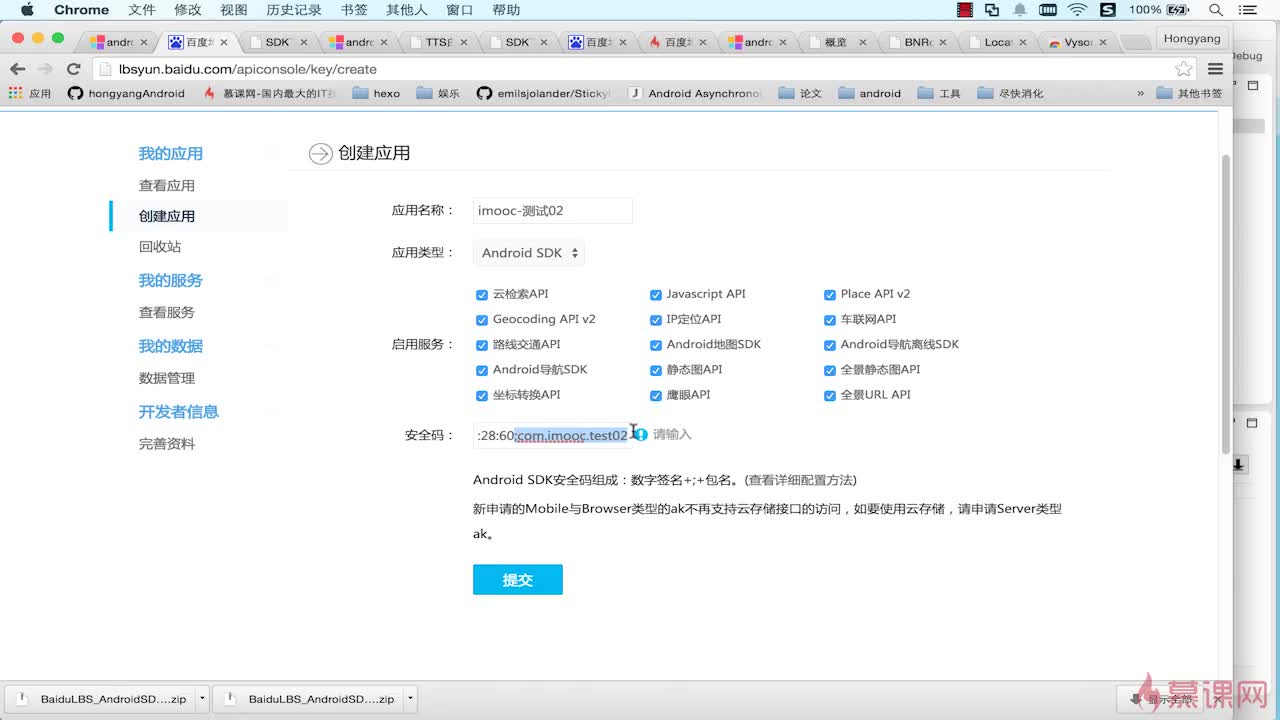The height and width of the screenshot is (720, 1280).
Task: Open the emilsjolander/Sticky bookmark
Action: coord(543,93)
